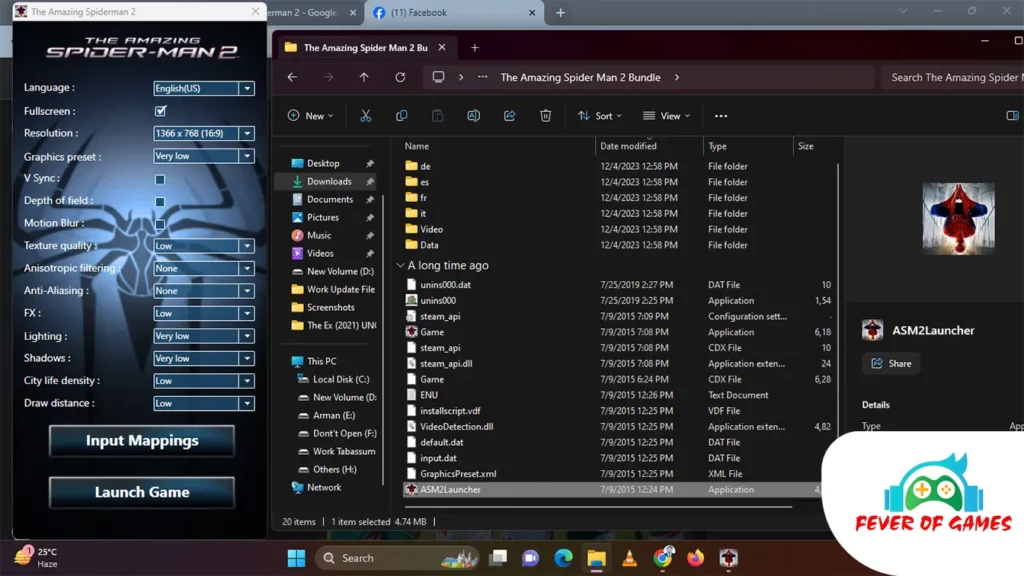Enable the V Sync checkbox
This screenshot has height=576, width=1024.
160,179
